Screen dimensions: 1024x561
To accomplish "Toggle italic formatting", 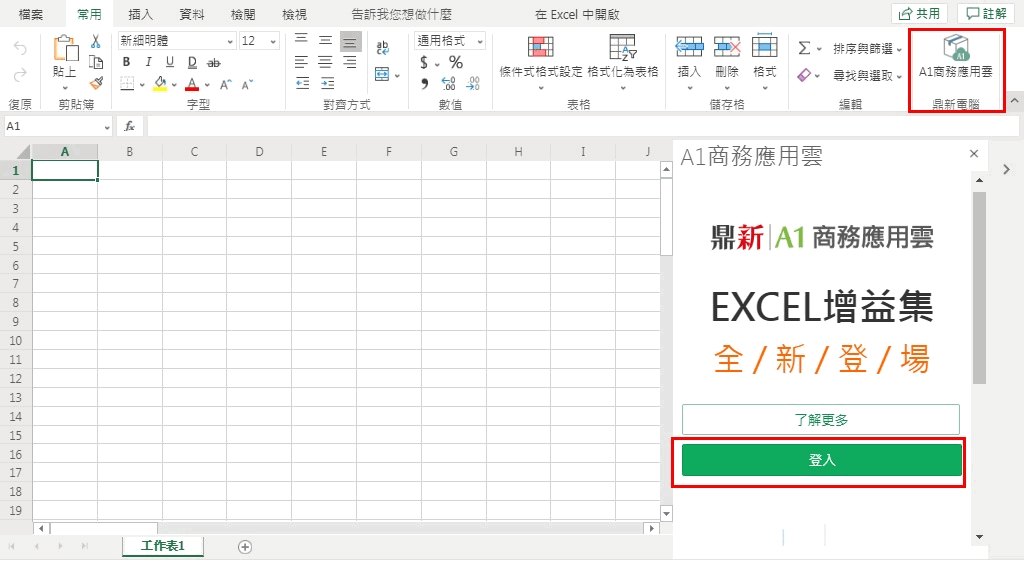I will click(x=148, y=62).
